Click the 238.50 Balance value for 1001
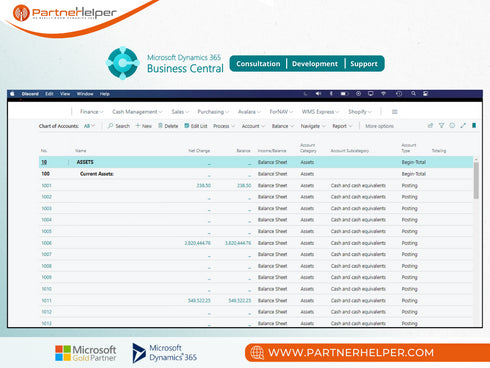The width and height of the screenshot is (490, 368). point(244,186)
